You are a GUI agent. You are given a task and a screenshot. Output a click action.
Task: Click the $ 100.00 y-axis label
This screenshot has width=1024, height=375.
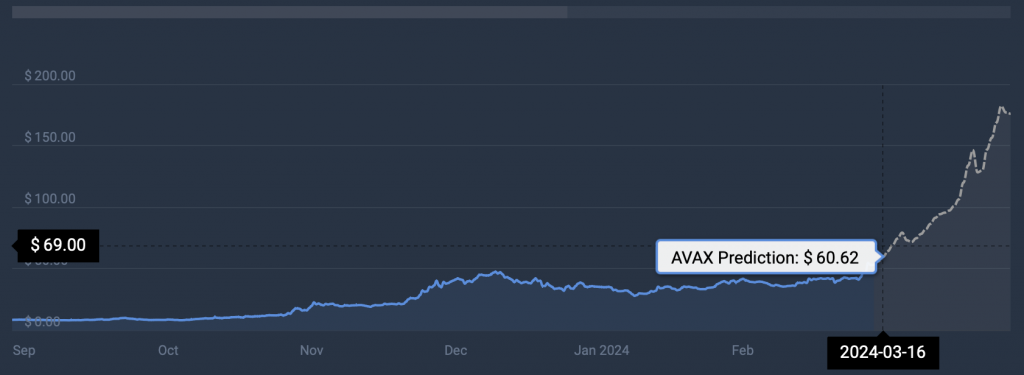[50, 199]
